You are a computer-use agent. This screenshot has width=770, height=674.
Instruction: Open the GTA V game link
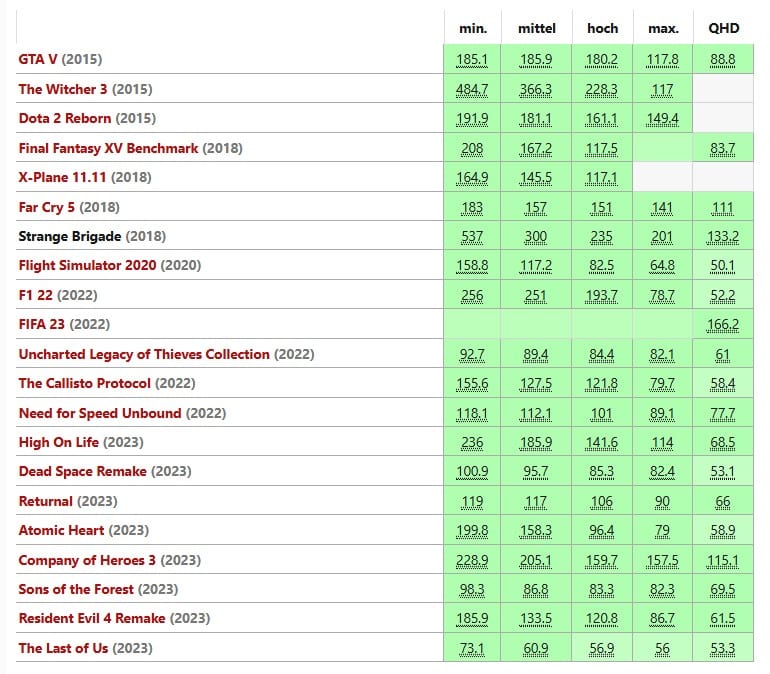(x=38, y=59)
